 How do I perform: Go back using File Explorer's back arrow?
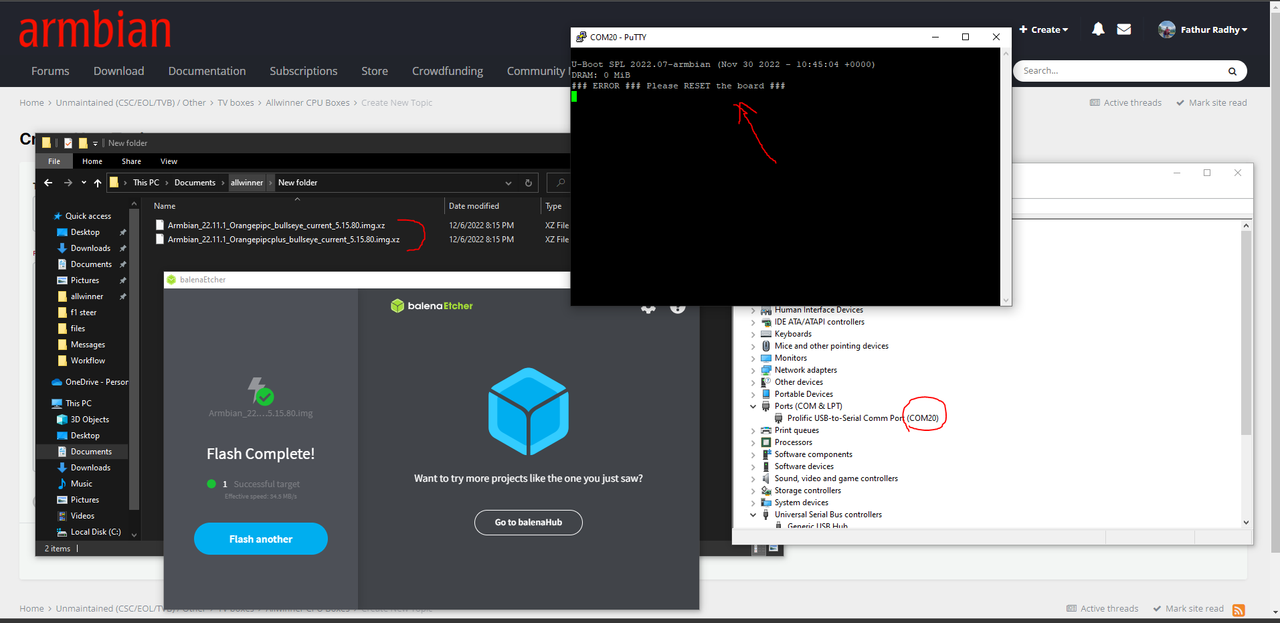50,183
